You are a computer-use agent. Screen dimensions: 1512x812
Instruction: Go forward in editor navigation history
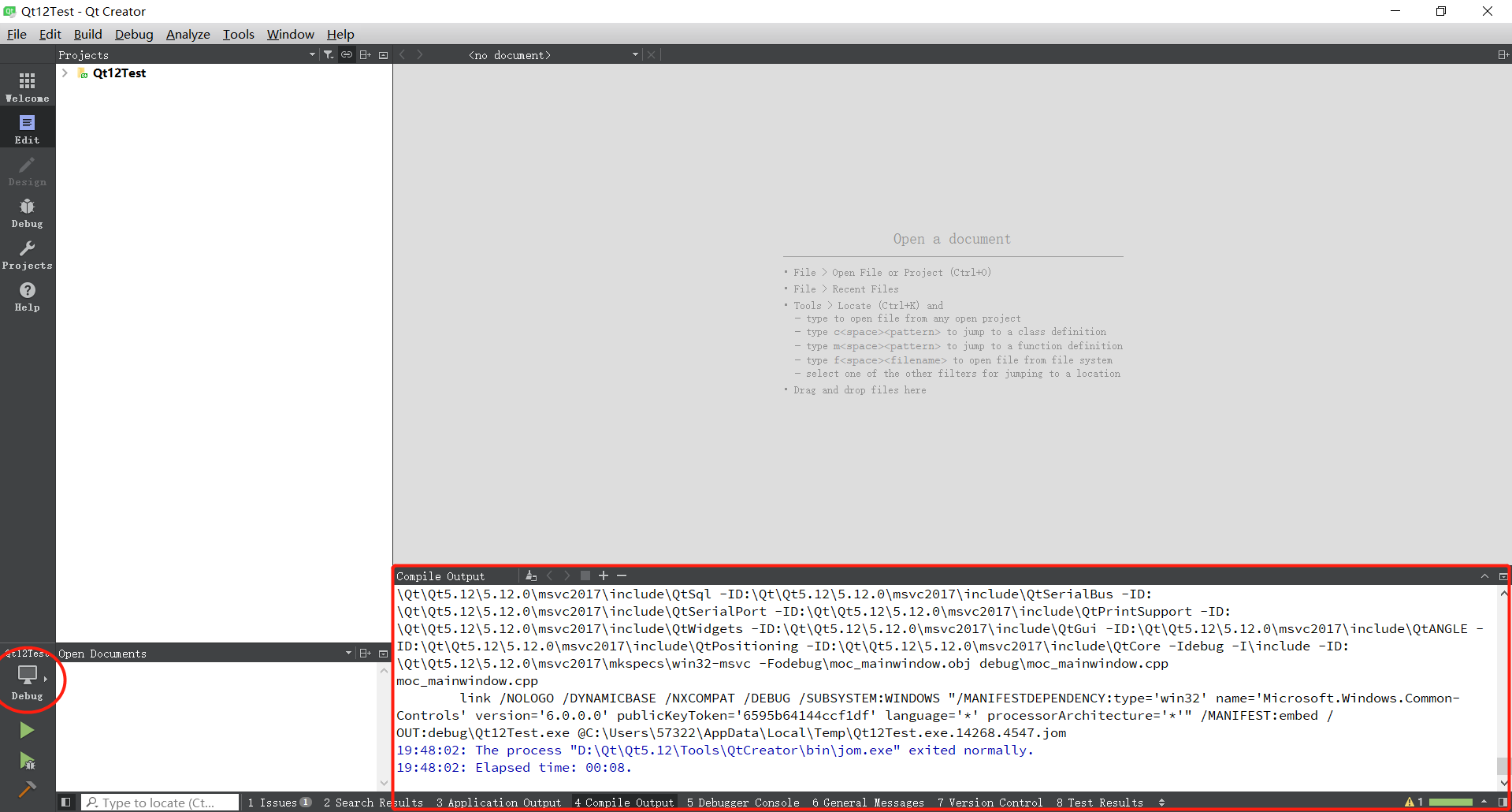(420, 54)
